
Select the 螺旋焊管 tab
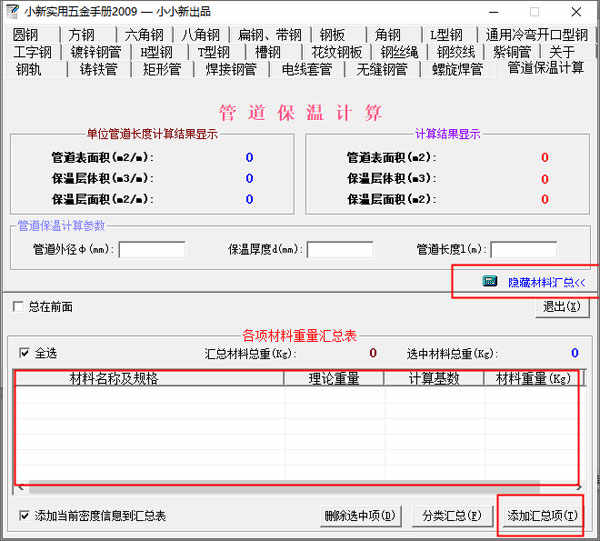point(457,70)
